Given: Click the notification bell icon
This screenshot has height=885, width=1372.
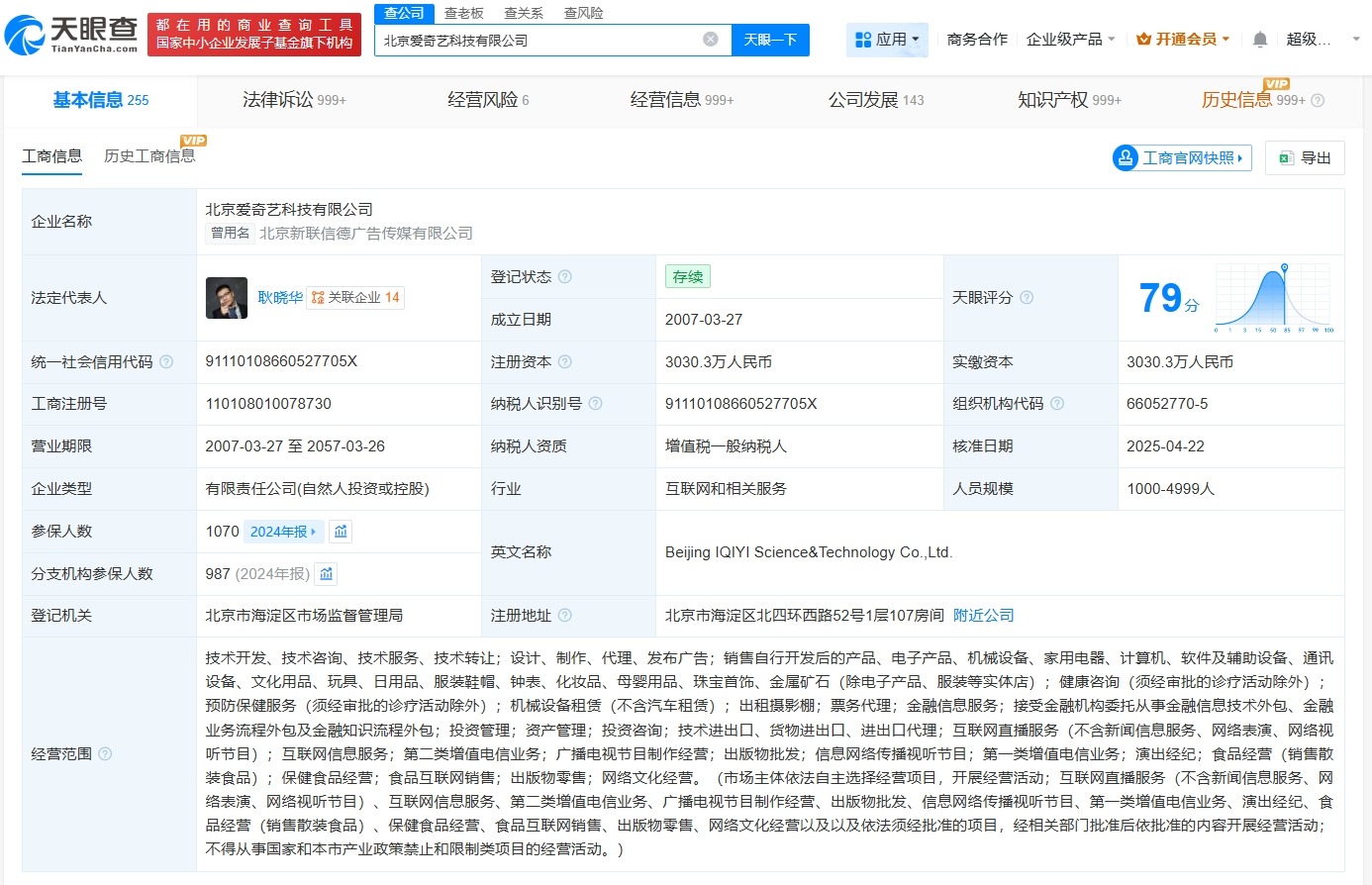Looking at the screenshot, I should pyautogui.click(x=1258, y=39).
